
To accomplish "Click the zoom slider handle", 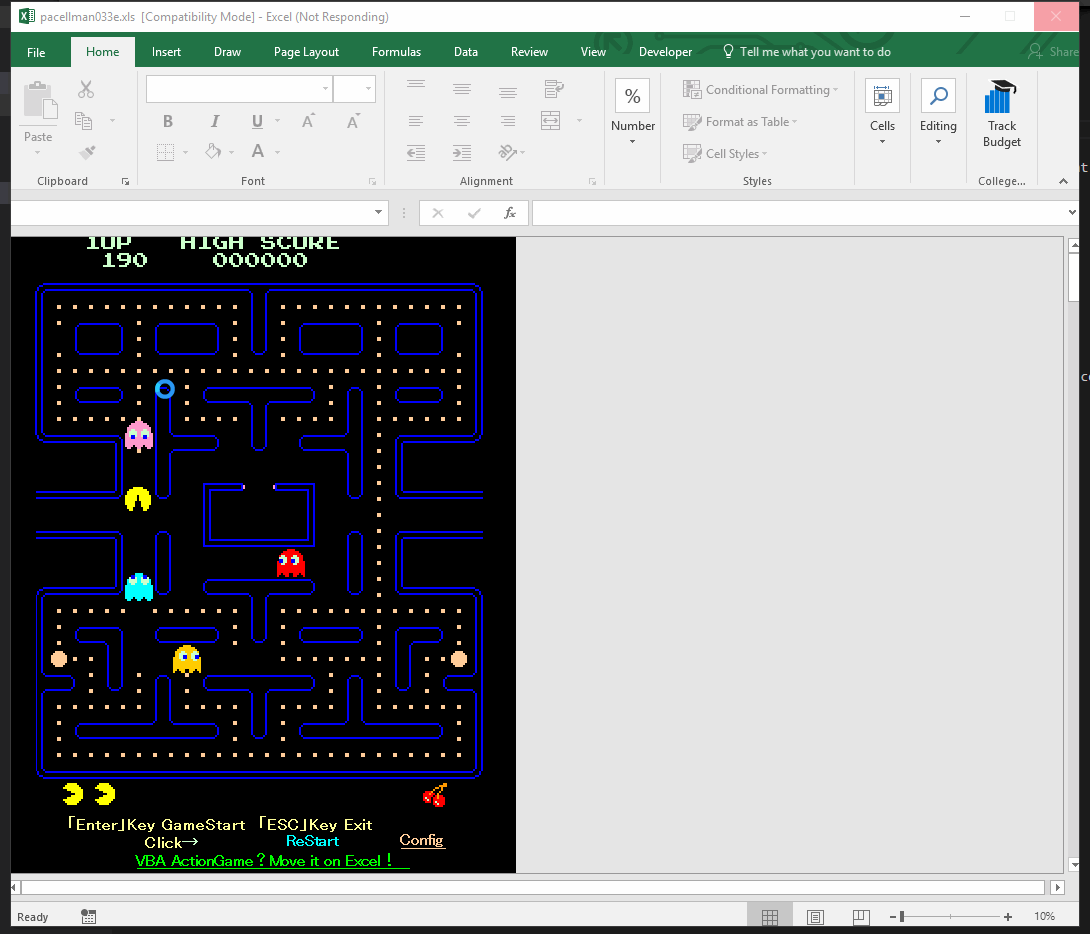I will pos(902,917).
